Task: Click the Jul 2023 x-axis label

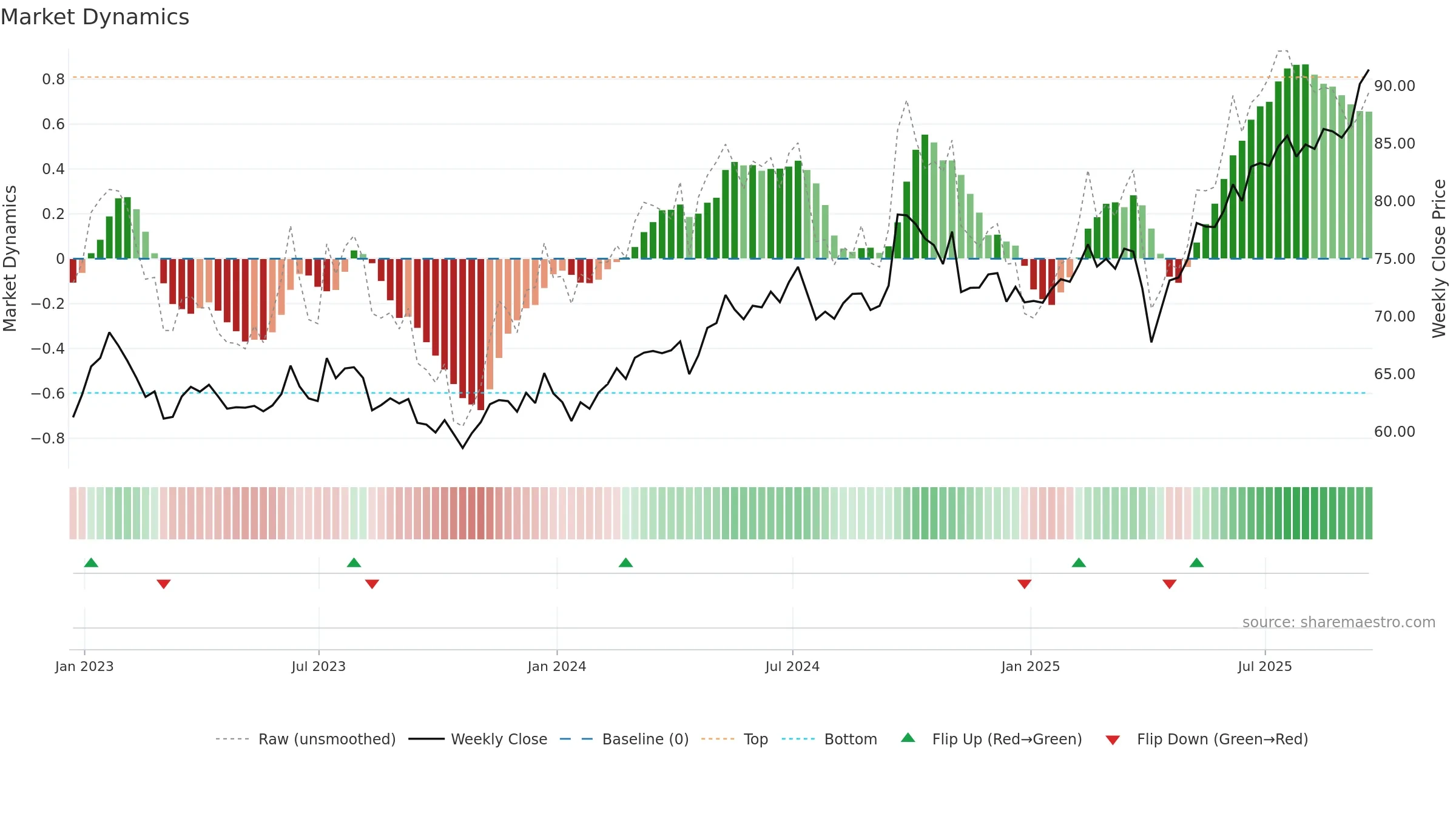Action: [318, 666]
